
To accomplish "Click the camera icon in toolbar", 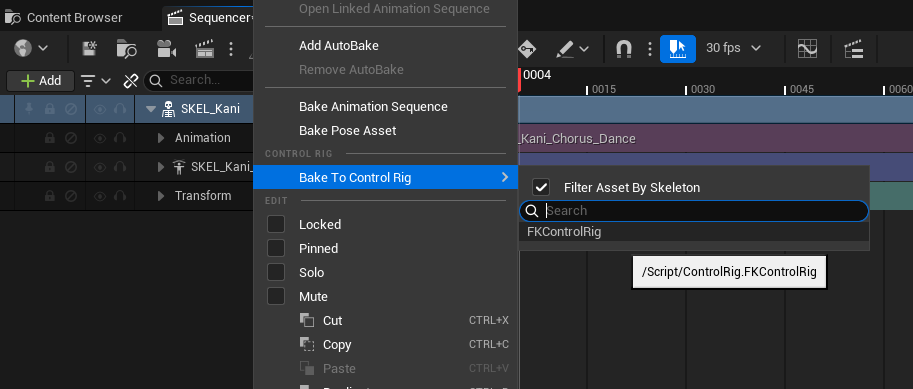I will (x=167, y=48).
